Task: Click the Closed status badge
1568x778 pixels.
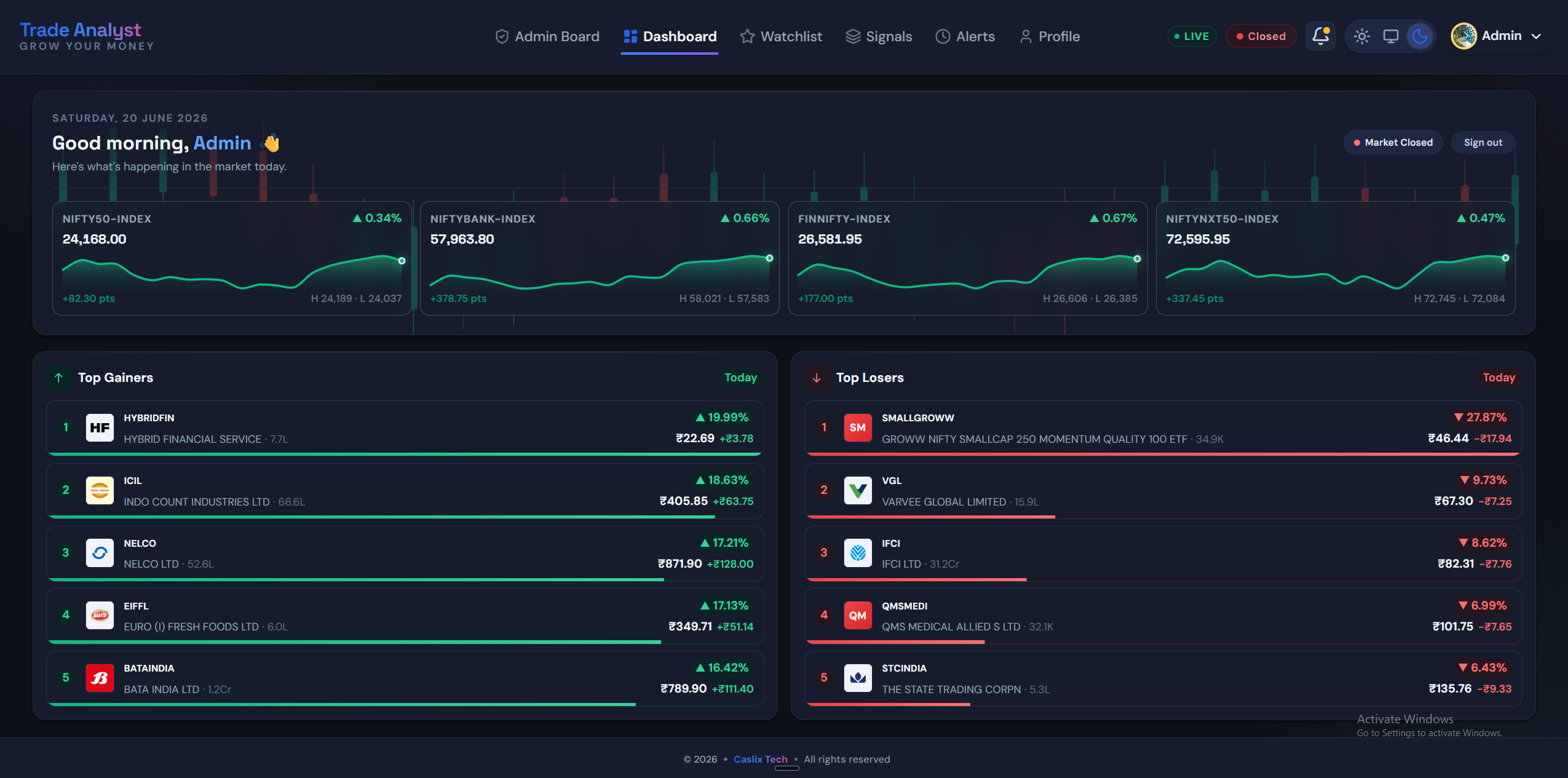Action: coord(1261,36)
